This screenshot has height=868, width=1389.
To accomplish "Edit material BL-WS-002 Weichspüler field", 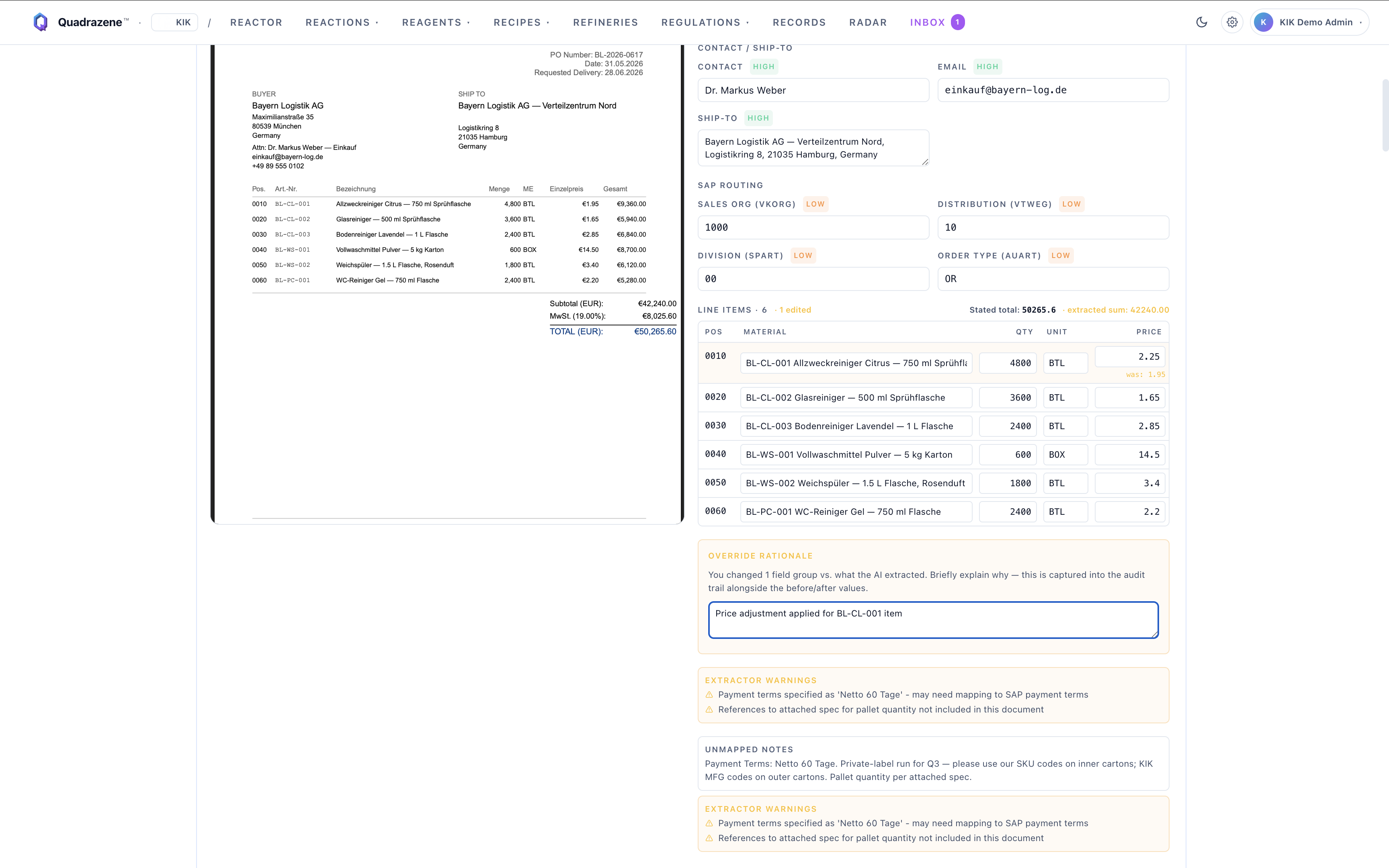I will (856, 483).
